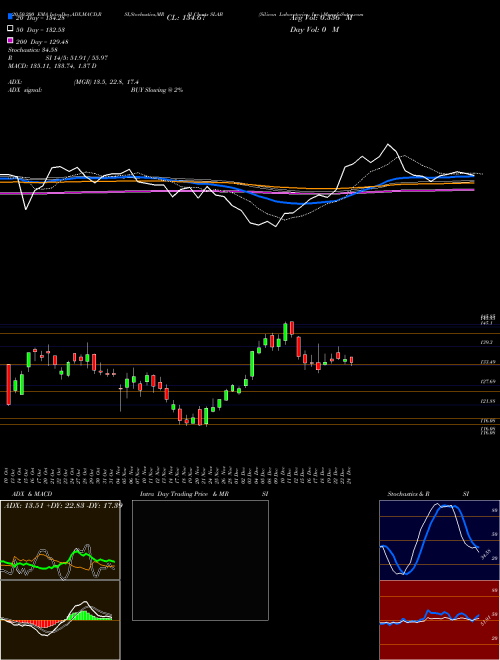Screen dimensions: 500x660
Task: Click the '(MGR) 13.5, 22.8, 17.4' ADX values
Action: [x=106, y=82]
